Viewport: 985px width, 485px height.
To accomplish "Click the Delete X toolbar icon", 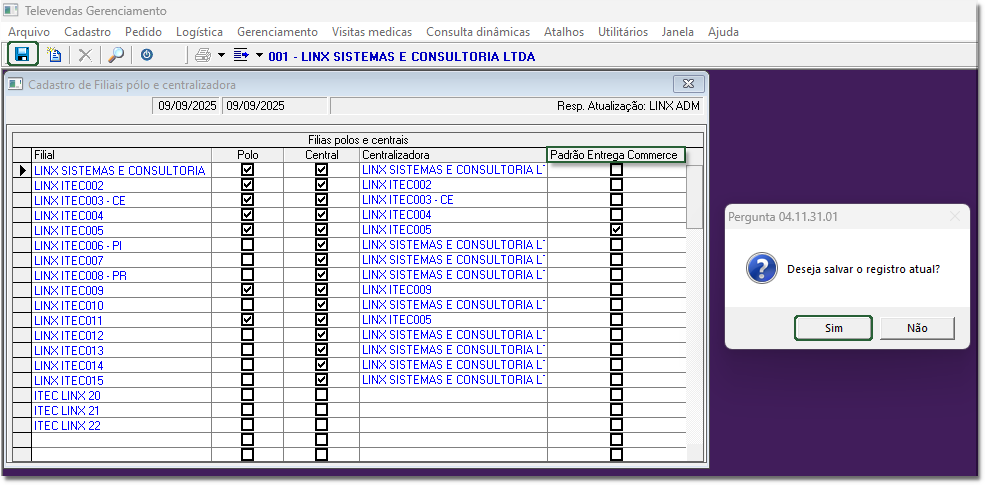I will pos(85,55).
